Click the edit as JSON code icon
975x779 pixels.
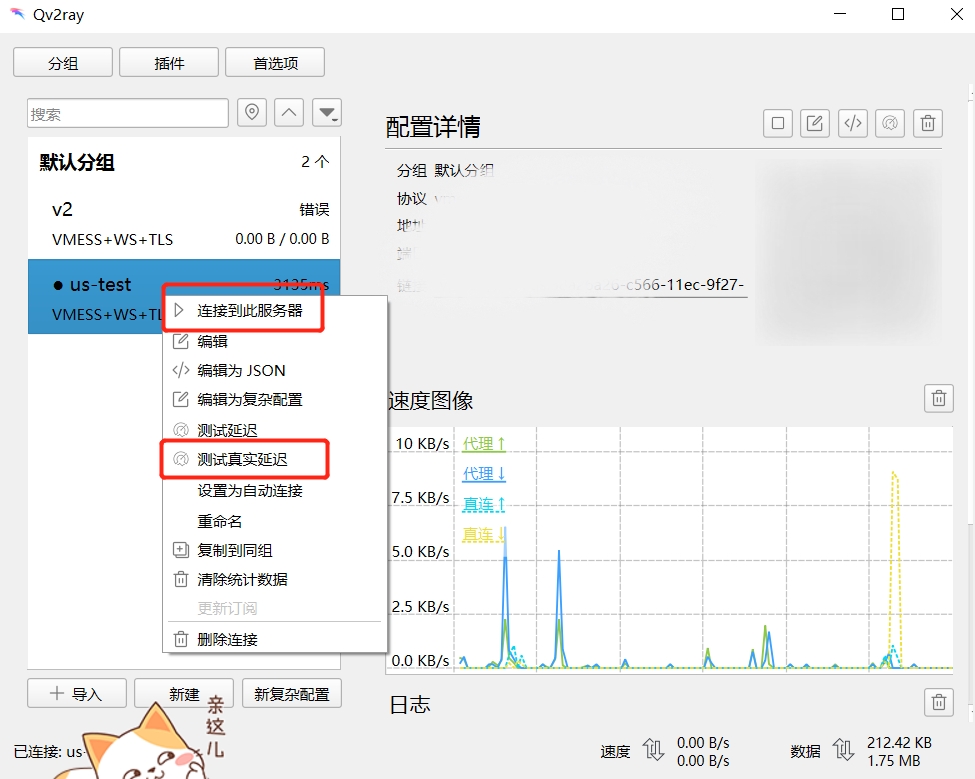852,123
